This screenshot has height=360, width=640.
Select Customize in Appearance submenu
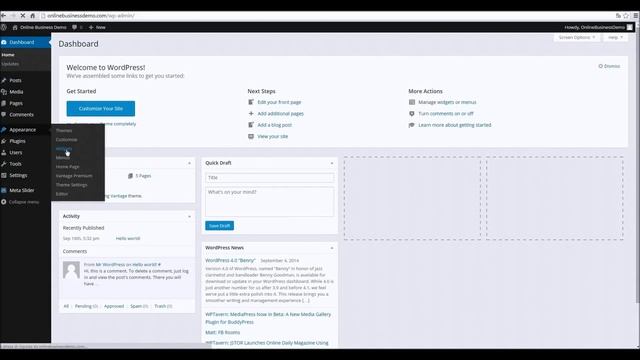point(67,140)
